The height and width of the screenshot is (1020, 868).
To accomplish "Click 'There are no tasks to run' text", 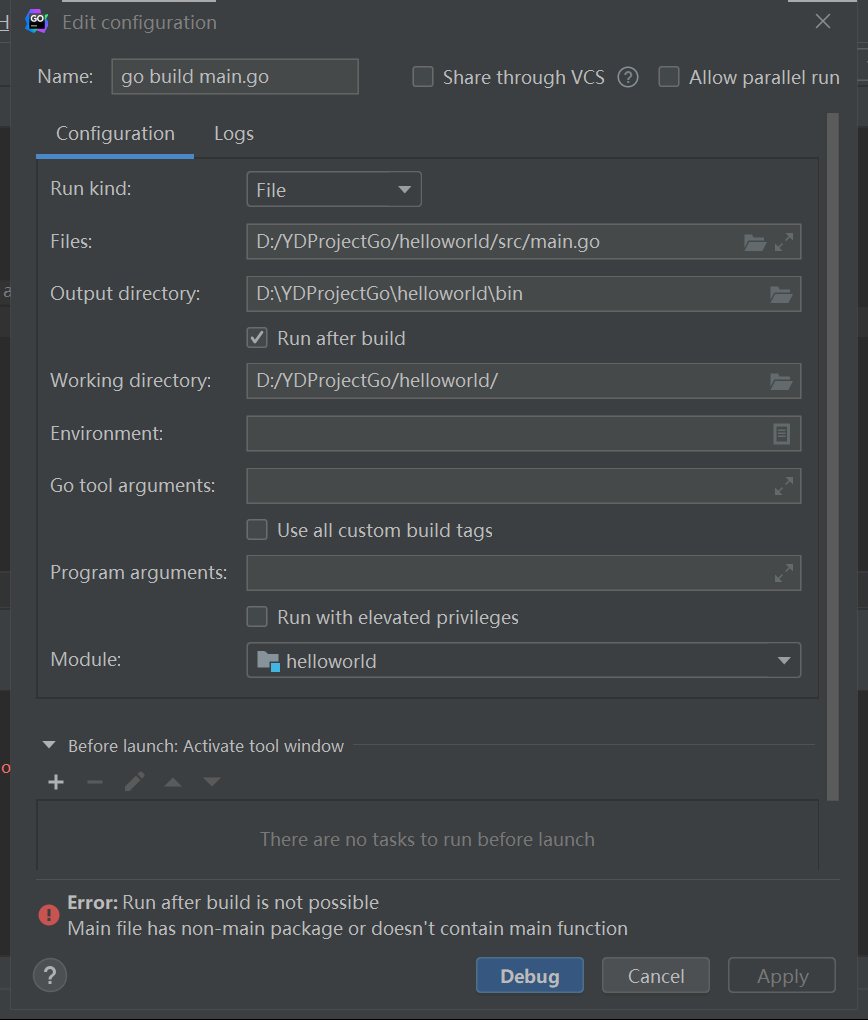I will coord(427,839).
